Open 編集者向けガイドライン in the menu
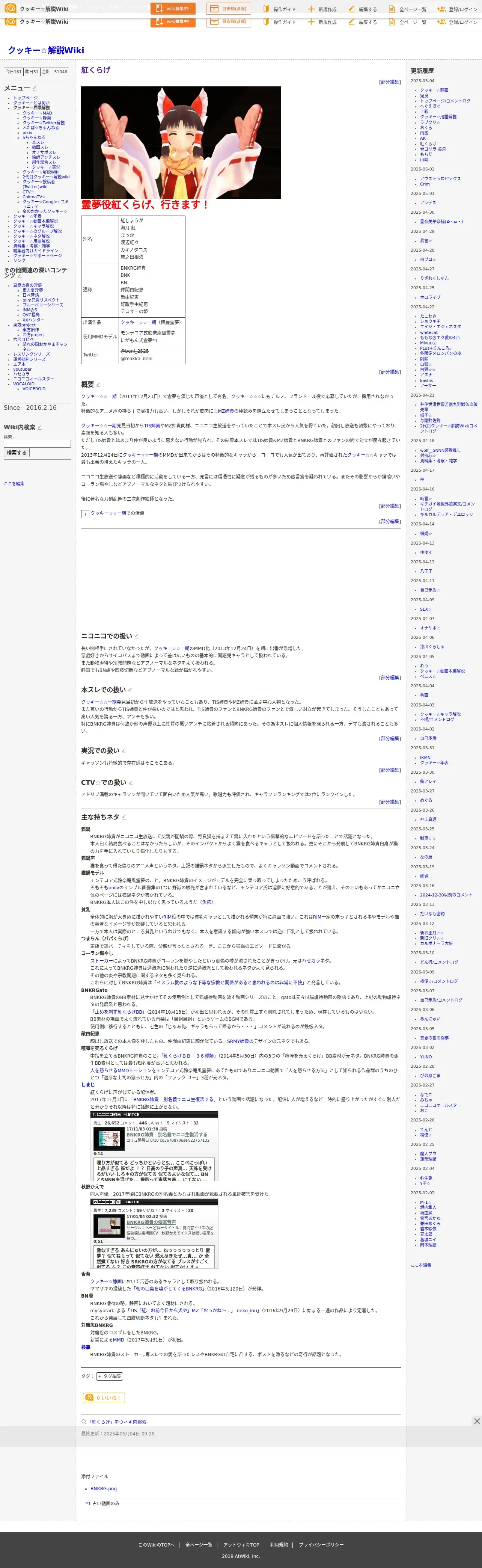This screenshot has width=482, height=1568. point(36,251)
